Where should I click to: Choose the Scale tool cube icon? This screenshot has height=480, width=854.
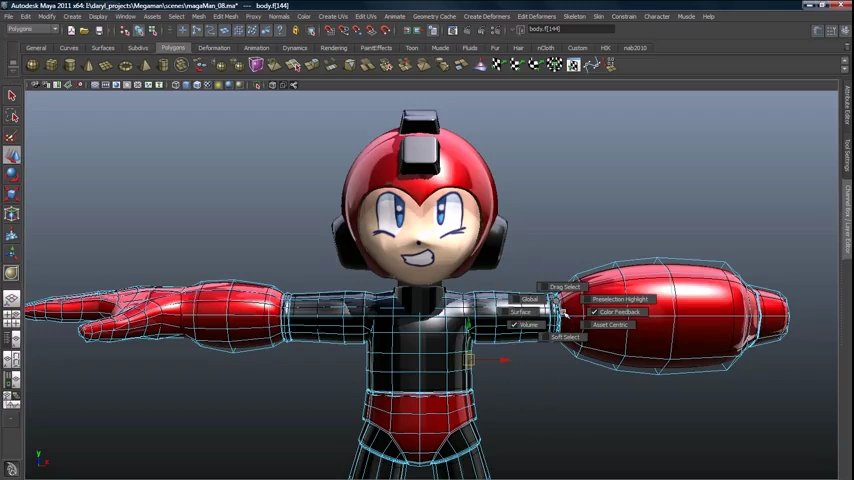(11, 194)
